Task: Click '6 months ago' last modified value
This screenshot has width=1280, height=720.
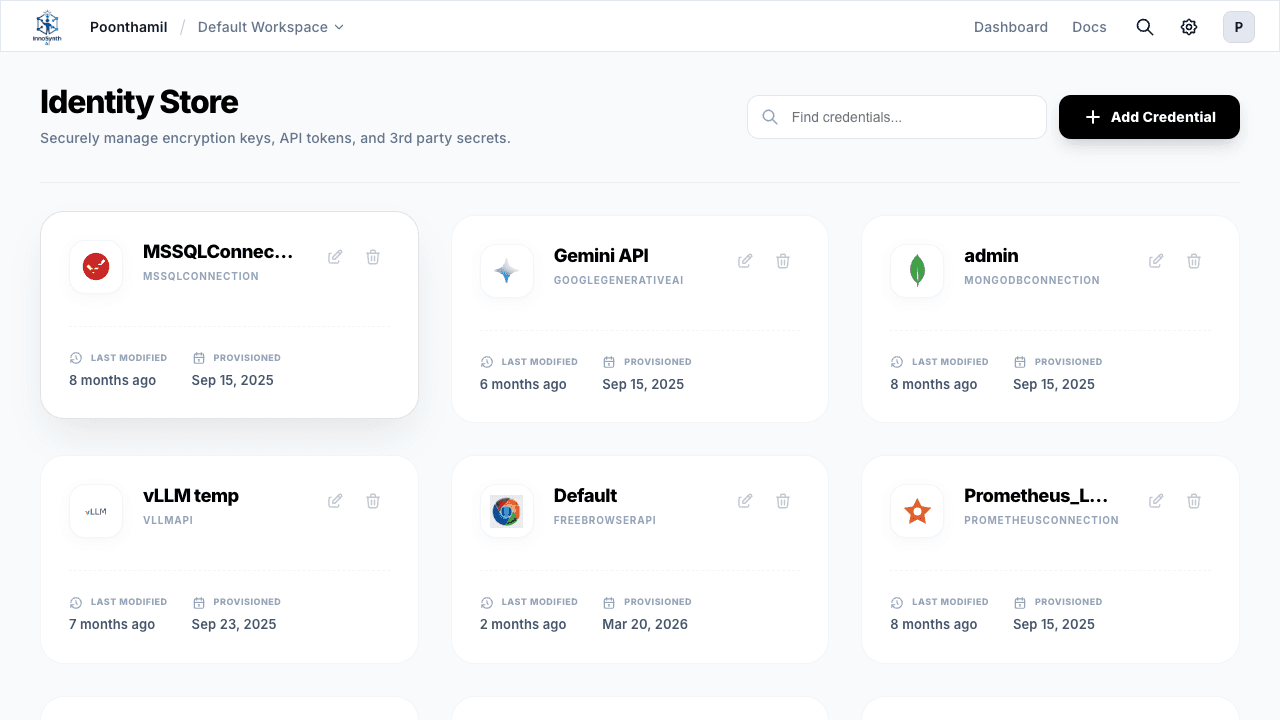Action: 523,384
